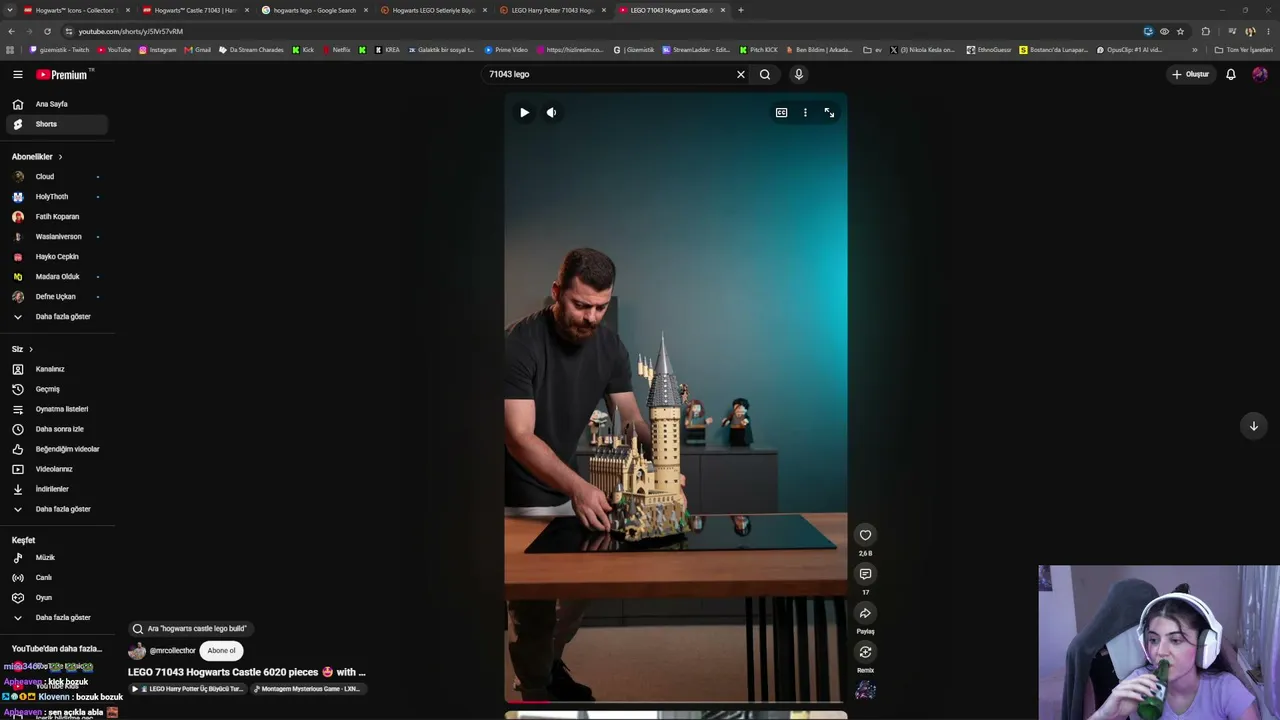Reload the page

tap(47, 31)
